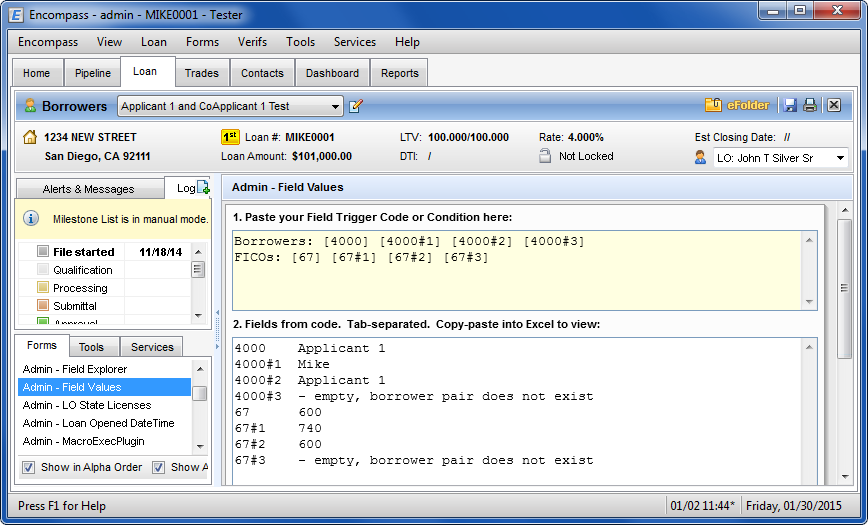The height and width of the screenshot is (525, 868).
Task: Click milestone list scrollbar thumb
Action: (198, 270)
